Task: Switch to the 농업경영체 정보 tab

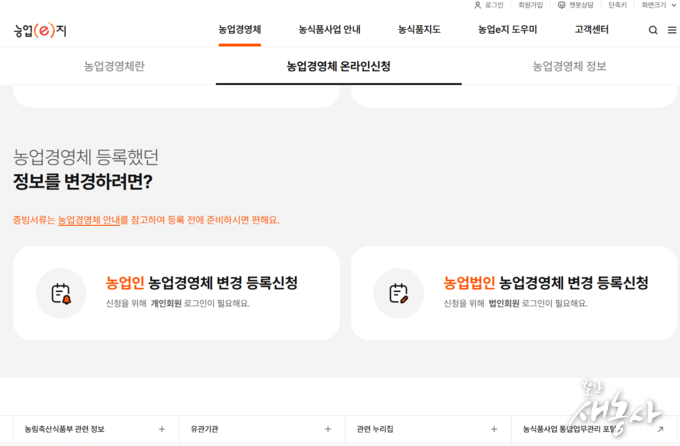Action: coord(569,66)
